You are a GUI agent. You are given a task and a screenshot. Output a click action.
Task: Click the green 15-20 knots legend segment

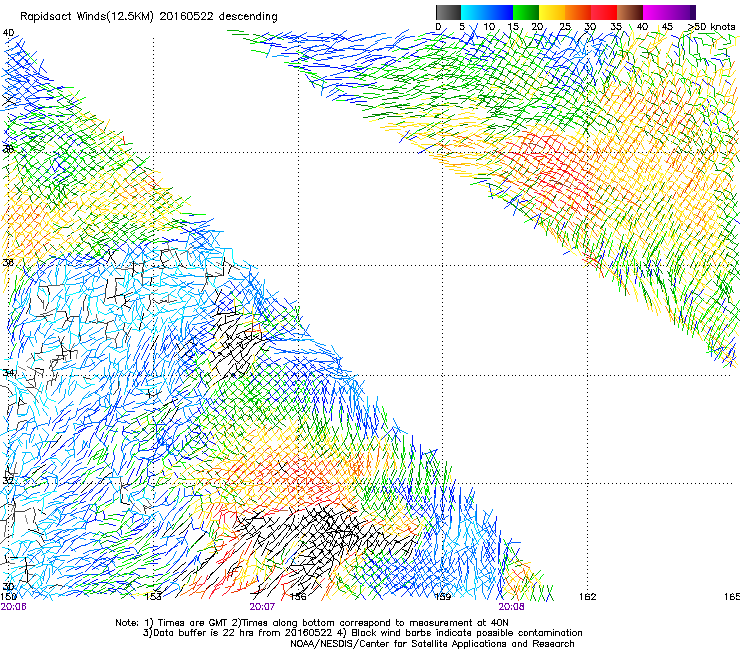526,12
